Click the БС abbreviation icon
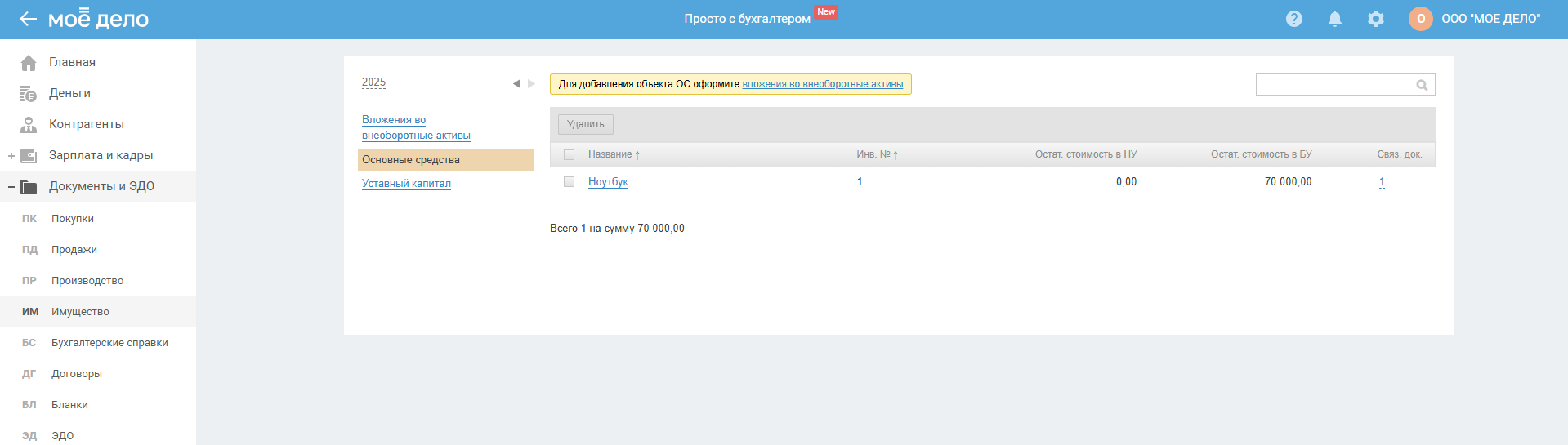1568x445 pixels. [x=29, y=343]
